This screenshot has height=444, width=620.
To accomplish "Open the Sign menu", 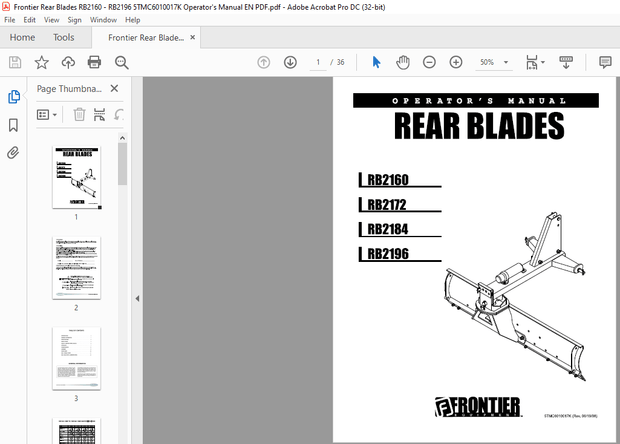I will coord(74,20).
